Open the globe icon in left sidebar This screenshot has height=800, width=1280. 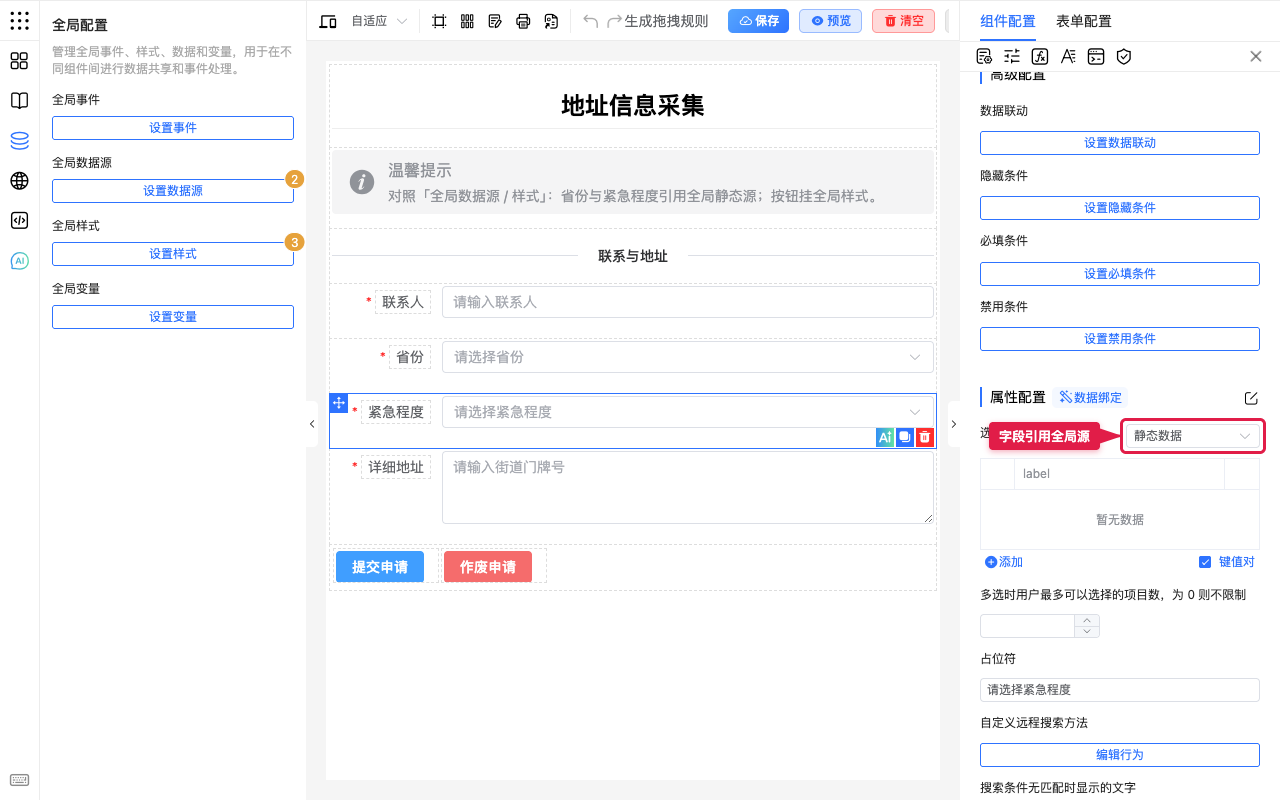pos(19,181)
